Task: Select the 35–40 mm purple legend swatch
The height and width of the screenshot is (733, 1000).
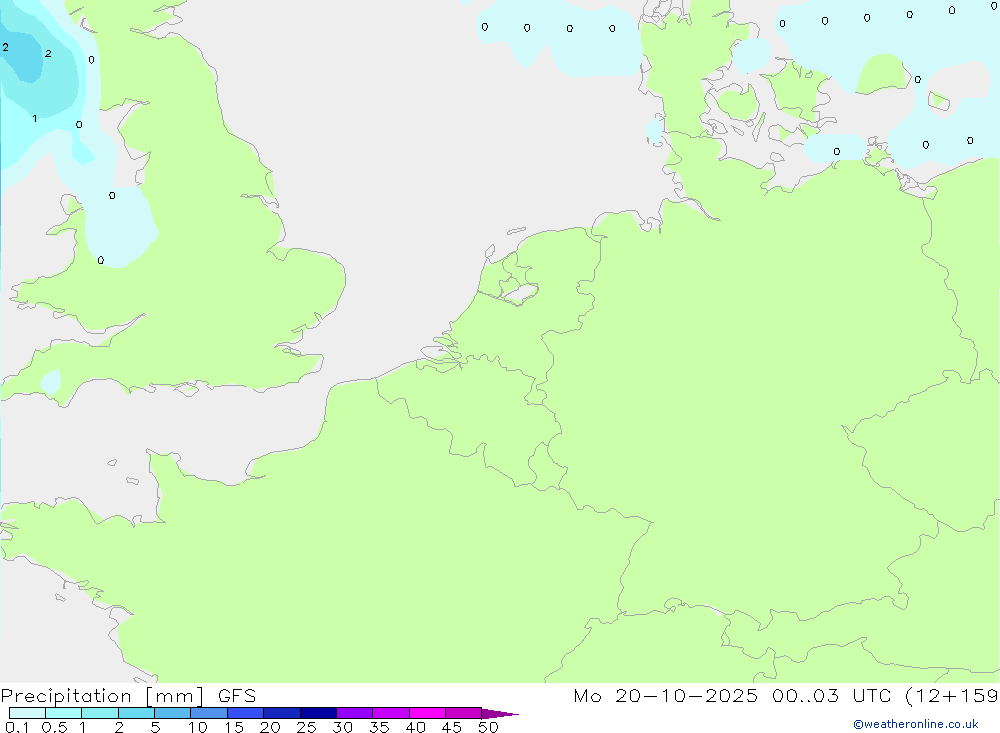Action: tap(391, 713)
